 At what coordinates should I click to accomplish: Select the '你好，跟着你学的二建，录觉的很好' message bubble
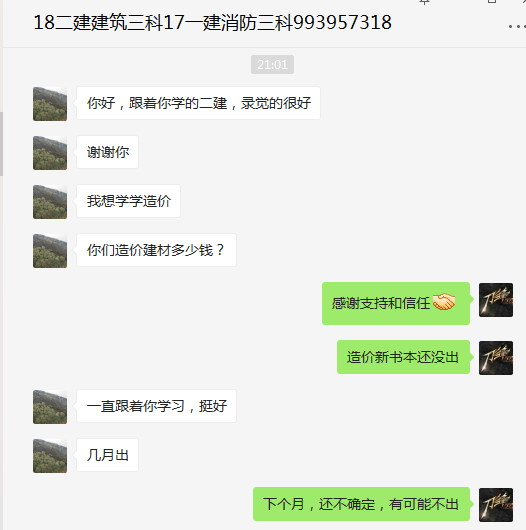click(x=198, y=103)
